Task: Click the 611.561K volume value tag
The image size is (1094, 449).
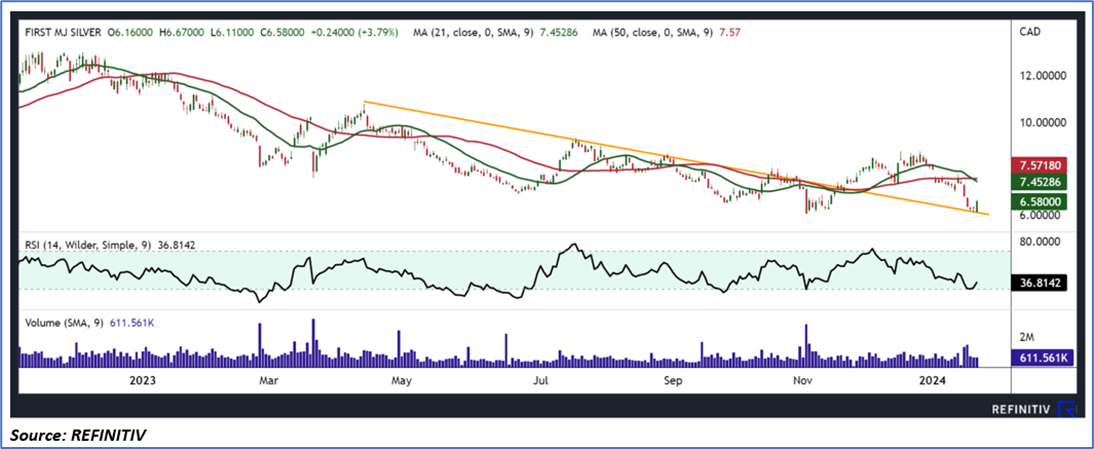Action: [x=1040, y=357]
